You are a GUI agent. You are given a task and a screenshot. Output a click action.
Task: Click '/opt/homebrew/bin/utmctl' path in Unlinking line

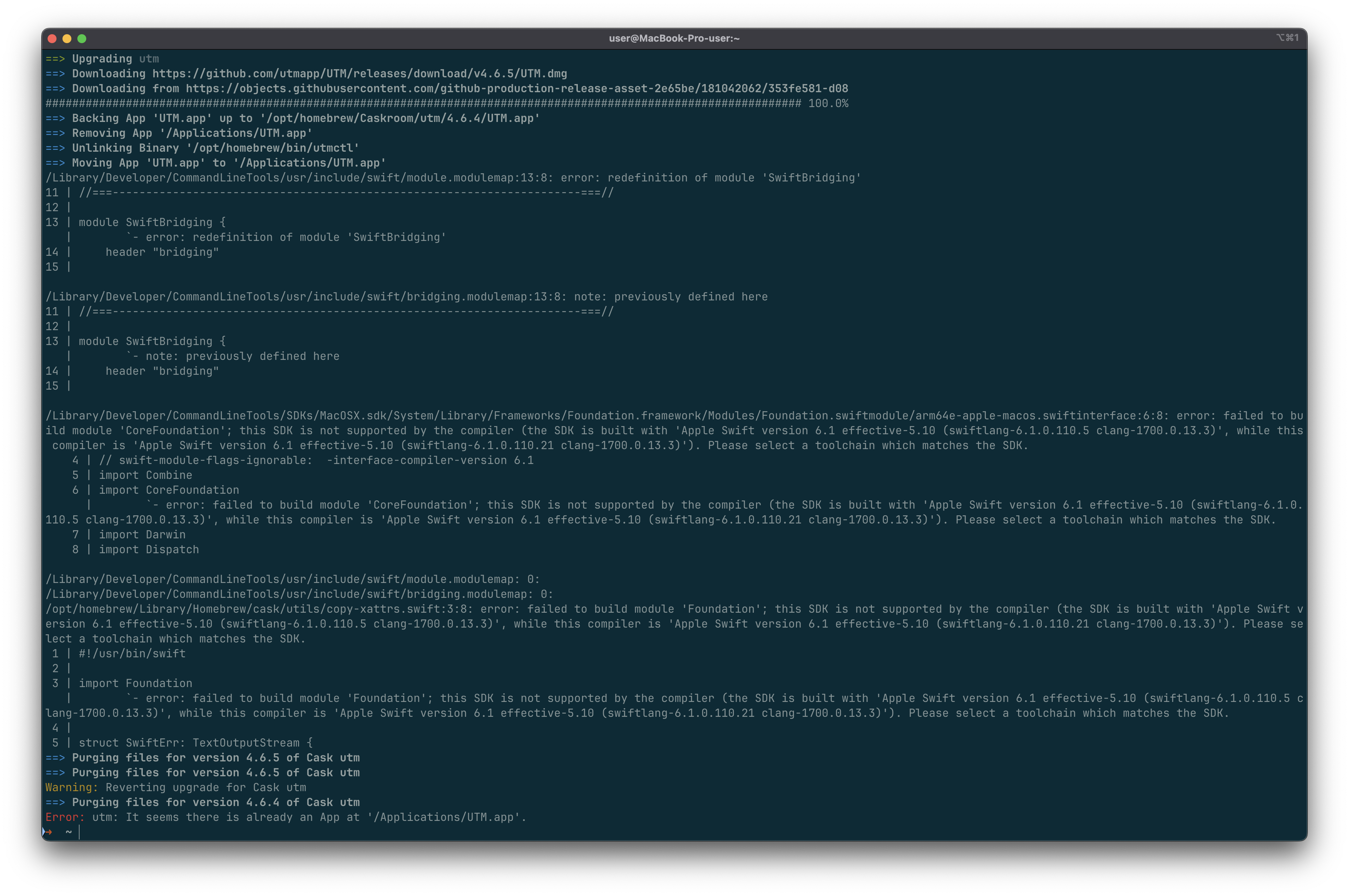273,148
